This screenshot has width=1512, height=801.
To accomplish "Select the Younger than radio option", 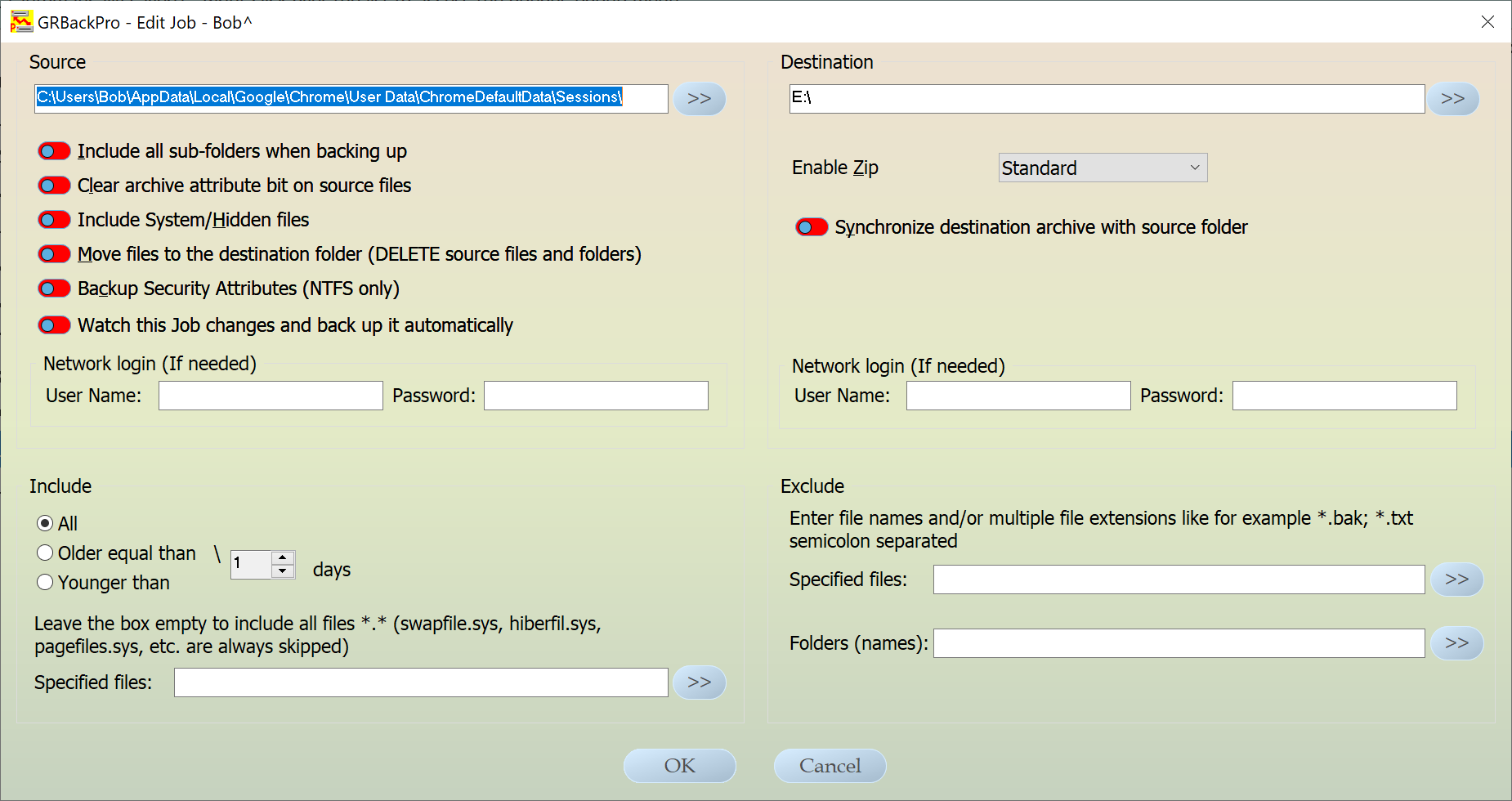I will tap(45, 583).
